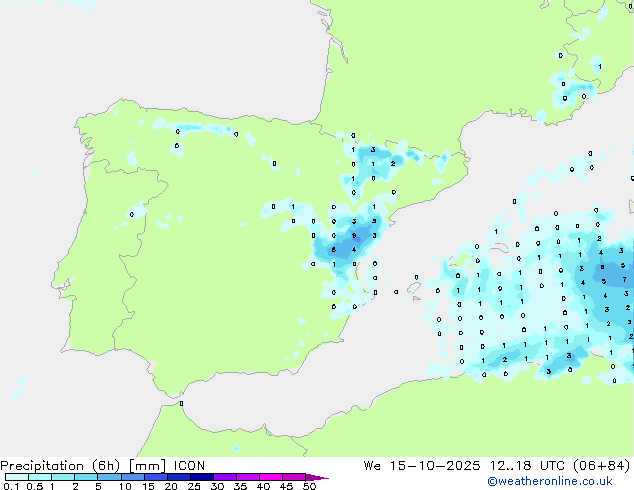Click the "ICON" model name label

click(189, 466)
